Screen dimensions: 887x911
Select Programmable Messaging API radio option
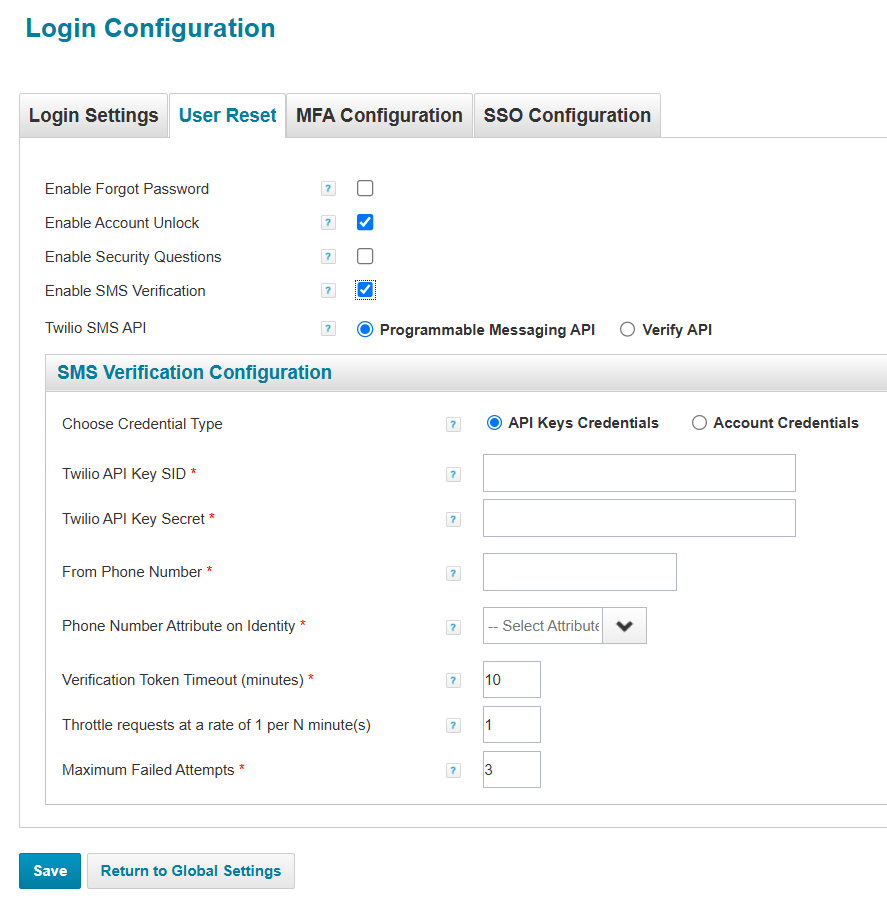pyautogui.click(x=365, y=329)
